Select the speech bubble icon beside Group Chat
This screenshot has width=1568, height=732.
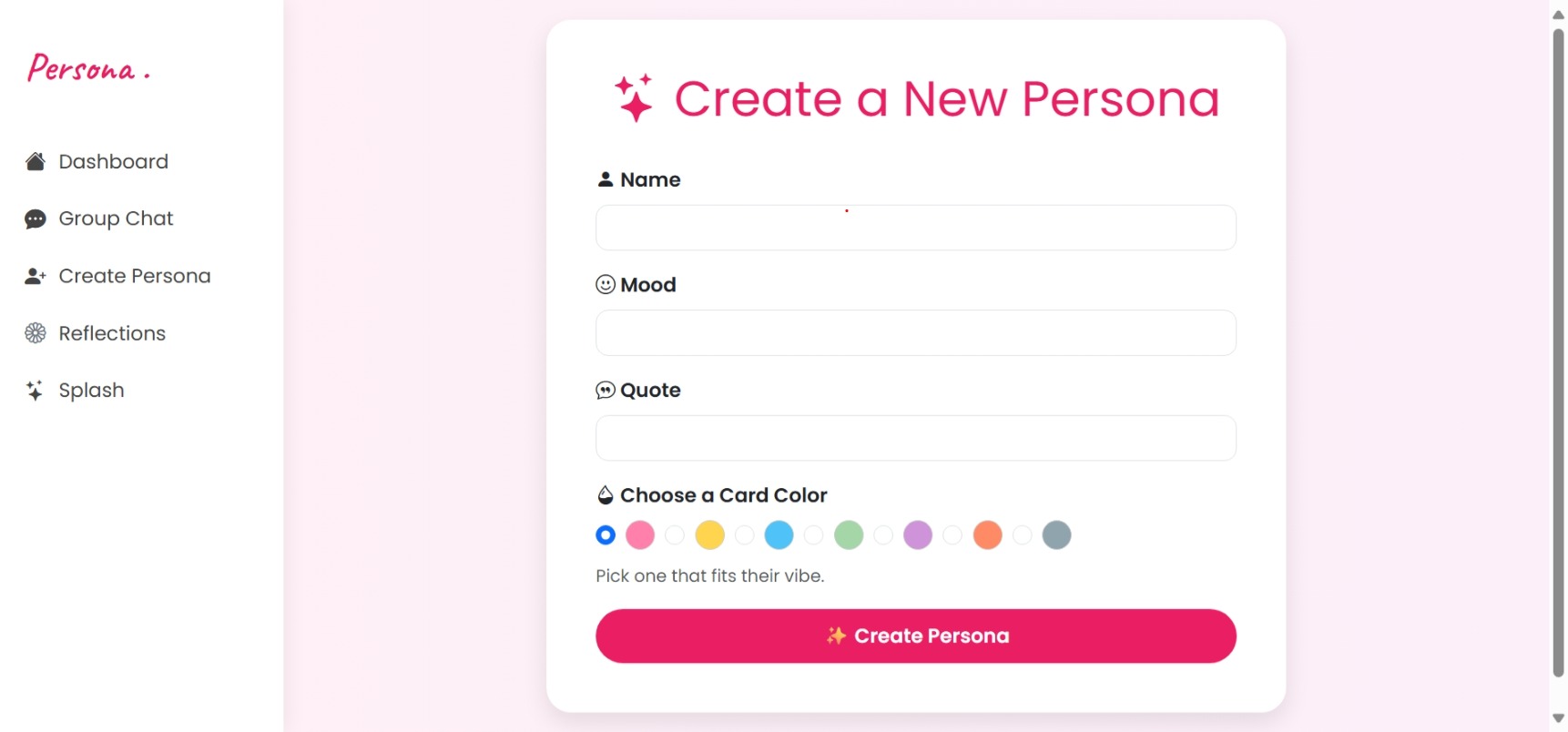click(x=36, y=219)
